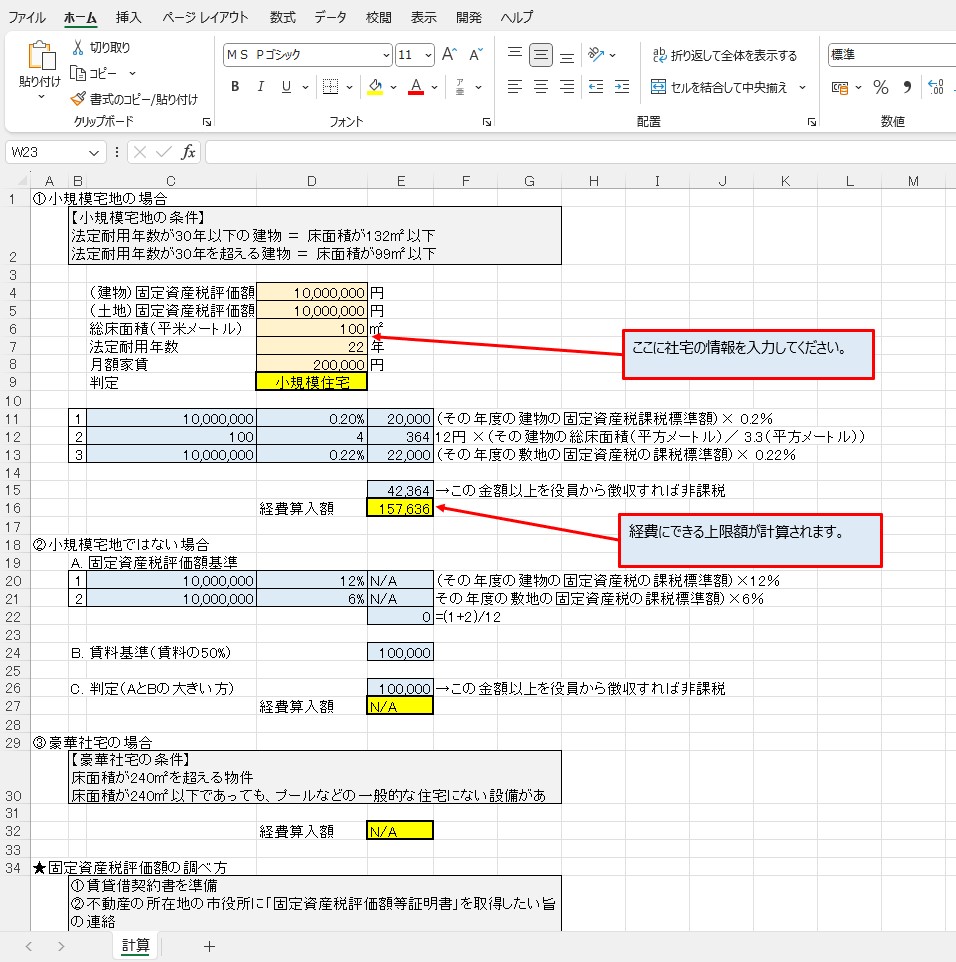Click the Cut (切り取り) scissors icon

79,47
